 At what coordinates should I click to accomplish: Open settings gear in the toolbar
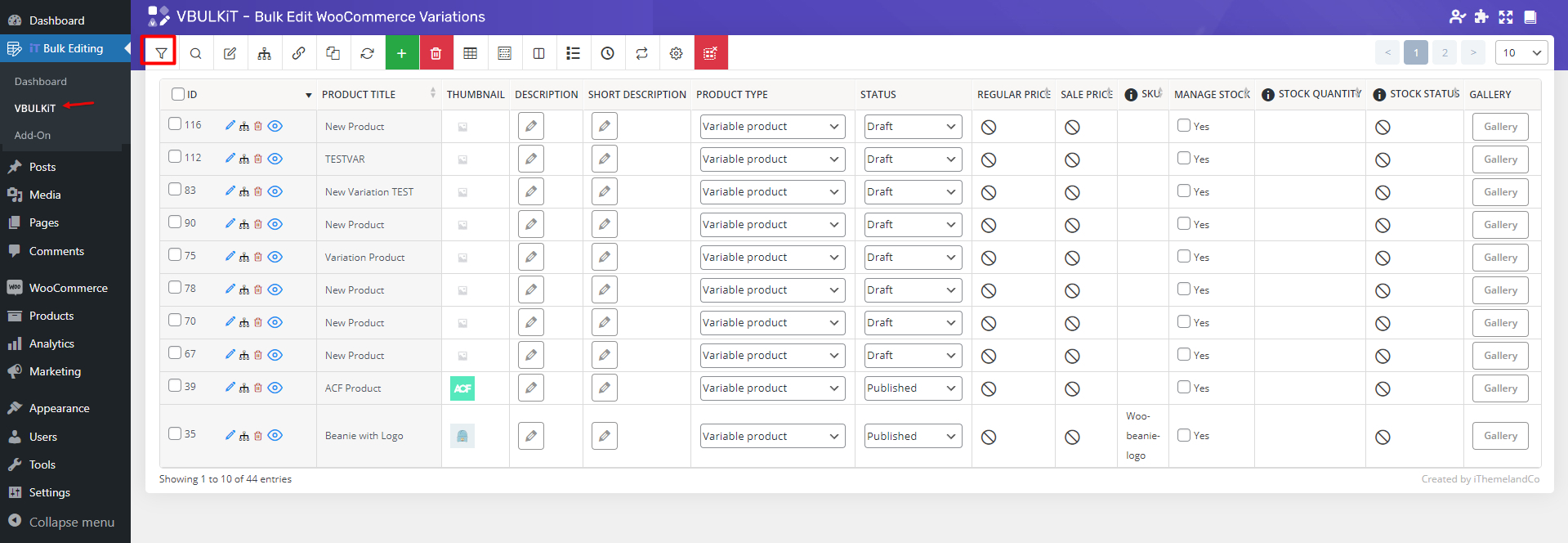point(677,53)
